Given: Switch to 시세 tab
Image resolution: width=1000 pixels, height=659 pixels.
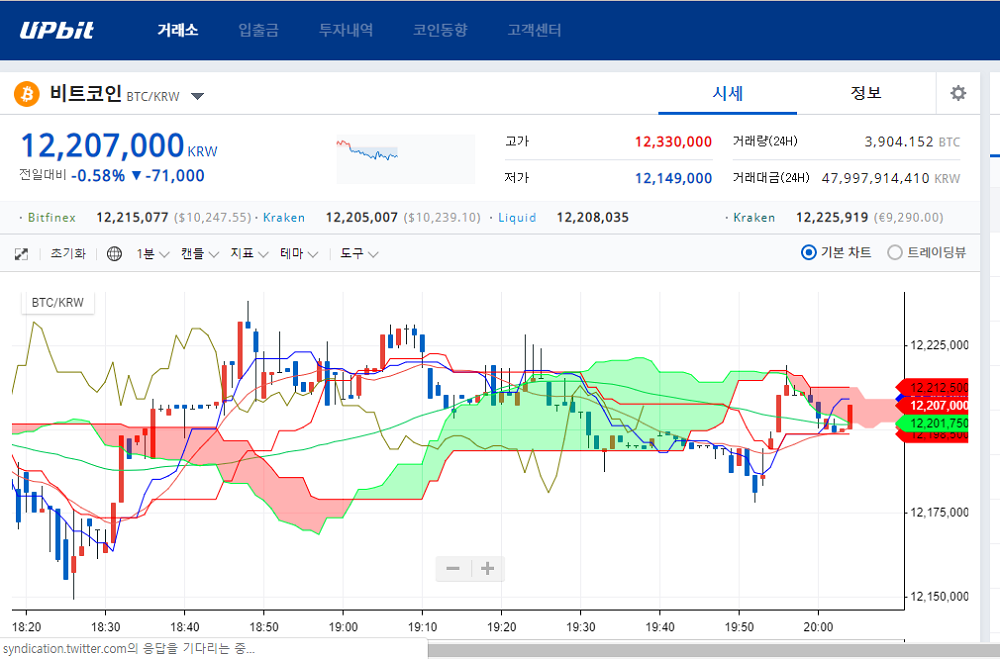Looking at the screenshot, I should click(x=728, y=93).
